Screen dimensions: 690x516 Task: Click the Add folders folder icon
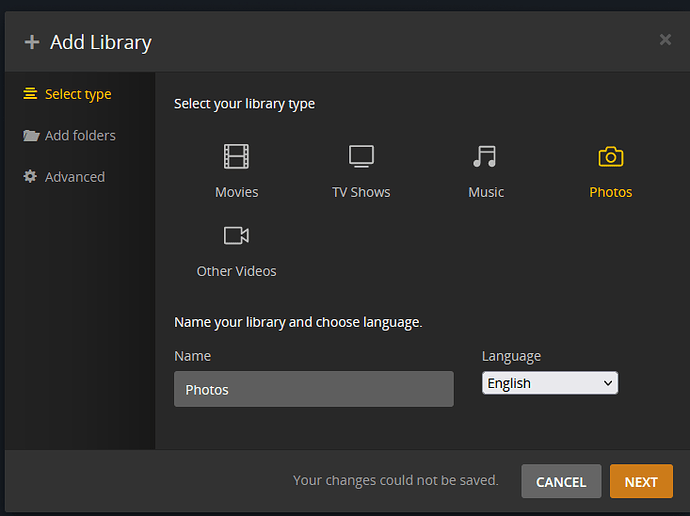31,136
